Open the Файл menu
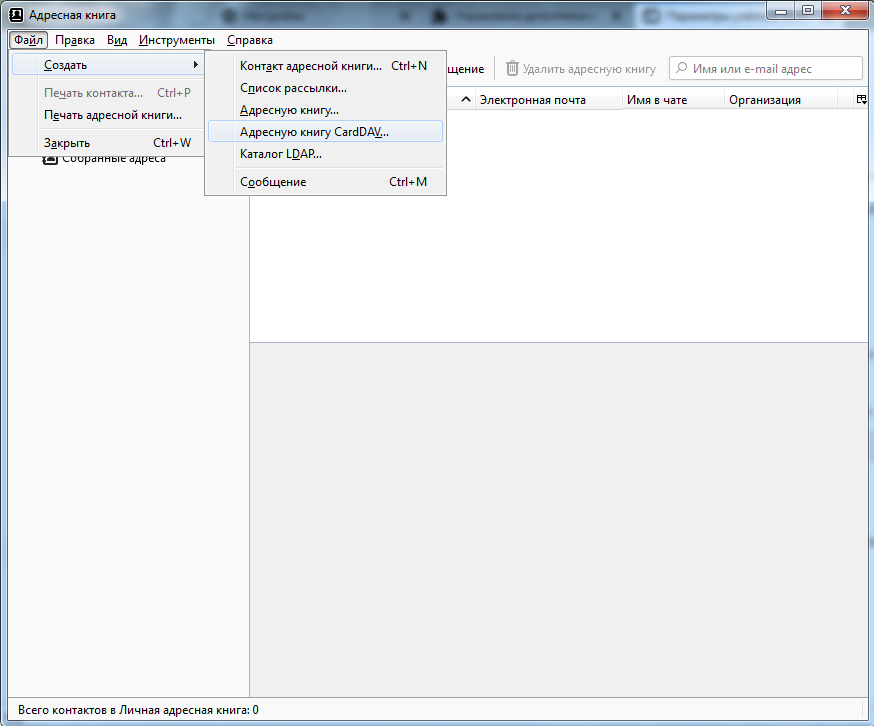The height and width of the screenshot is (726, 874). point(29,40)
